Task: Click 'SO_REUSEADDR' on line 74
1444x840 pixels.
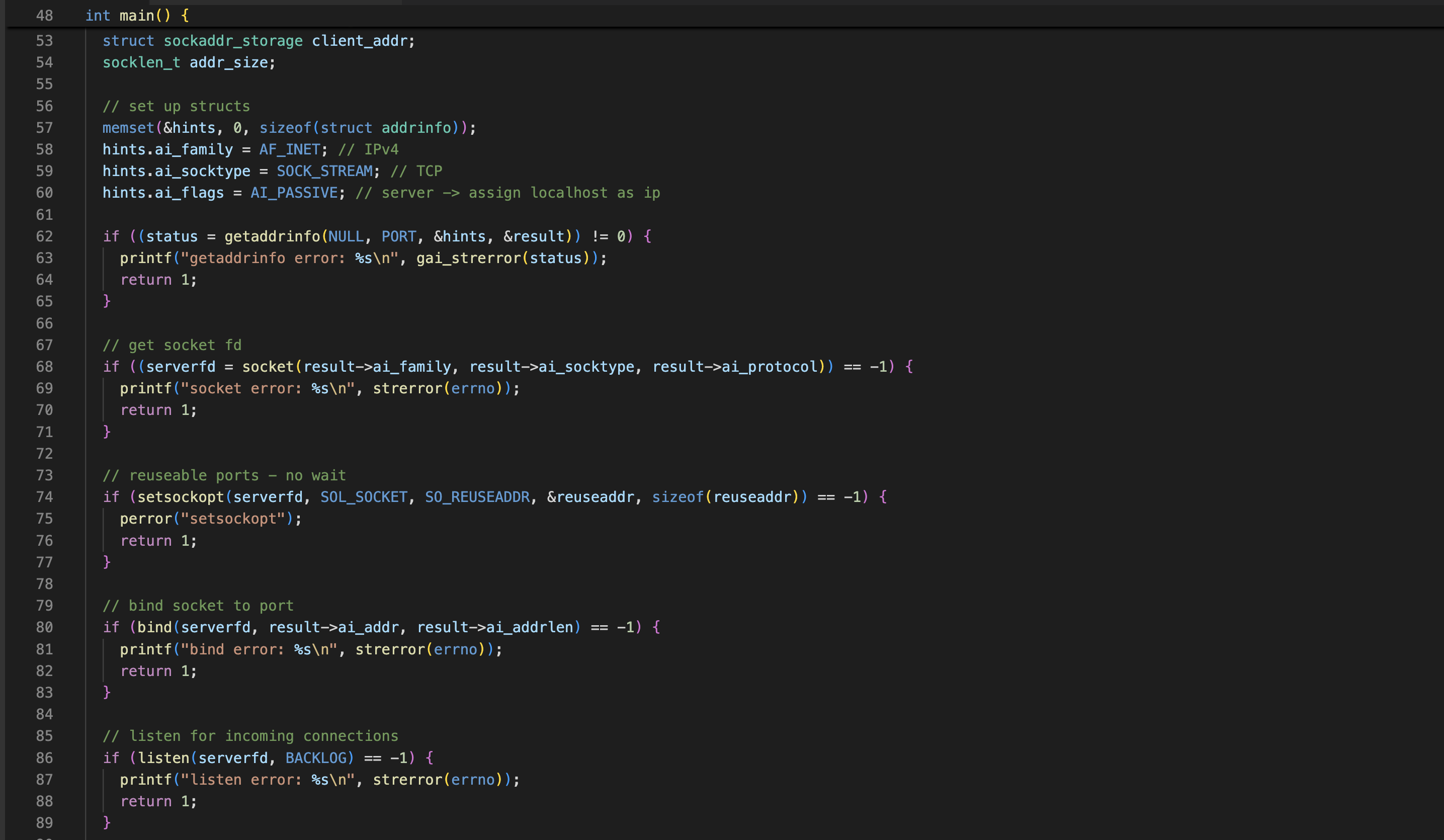Action: [477, 497]
